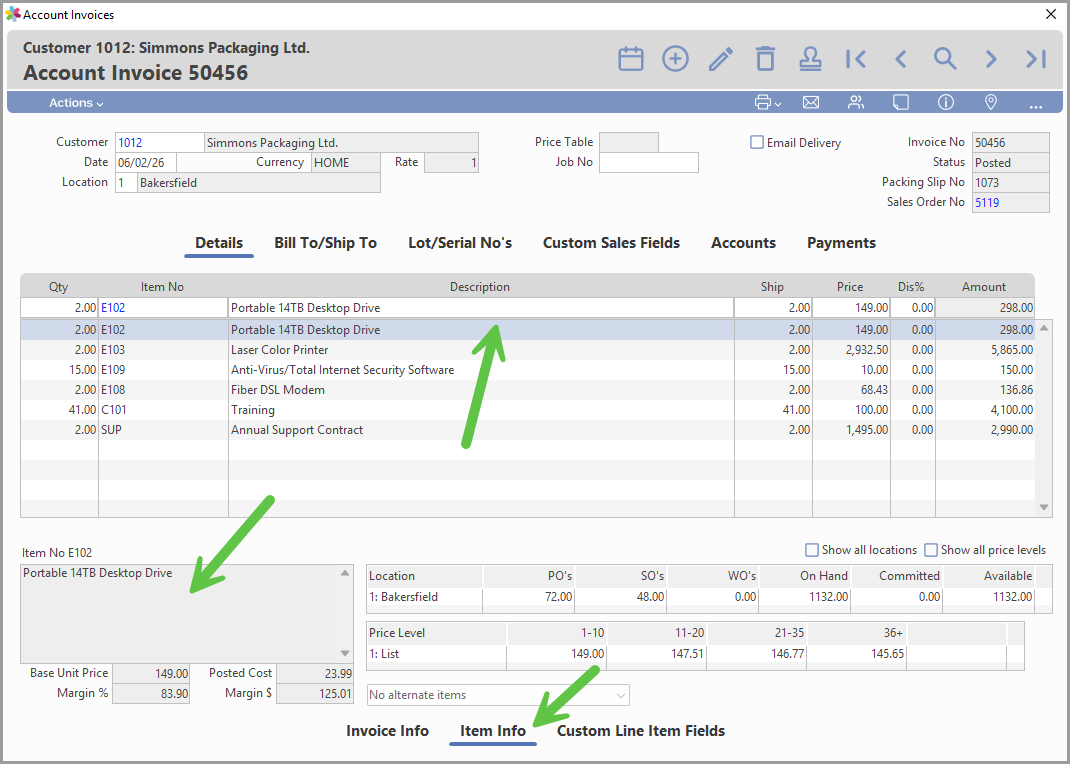Viewport: 1070px width, 764px height.
Task: Go to previous invoice arrow
Action: point(901,59)
